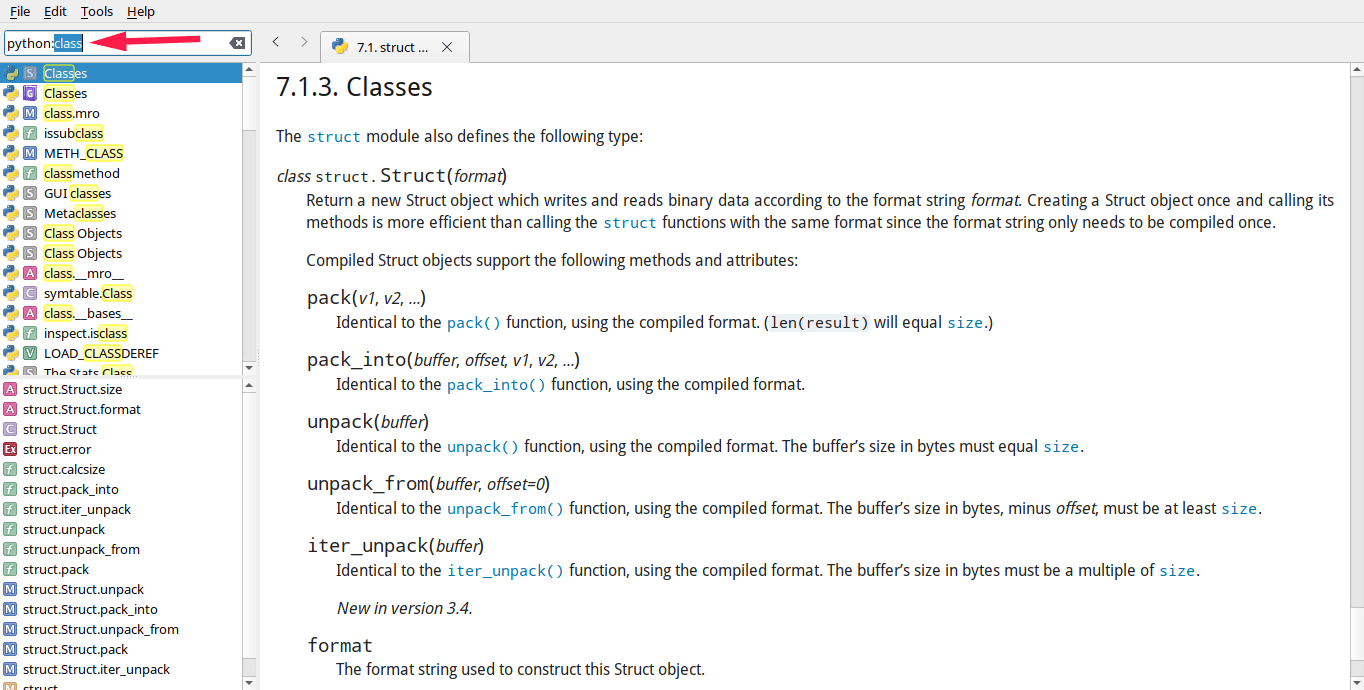1364x690 pixels.
Task: Click the Python icon beside METH_CLASS
Action: click(11, 153)
